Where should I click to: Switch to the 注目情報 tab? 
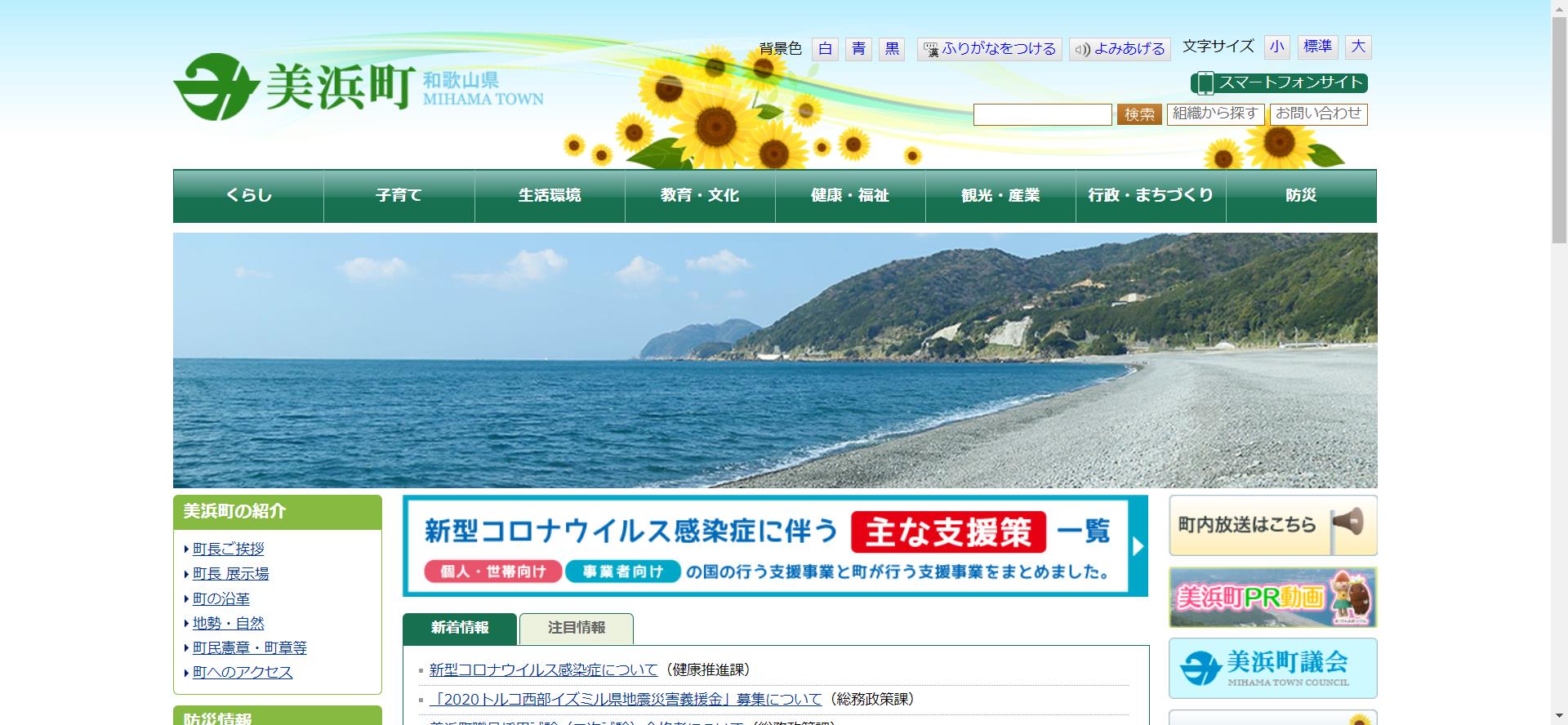(577, 628)
